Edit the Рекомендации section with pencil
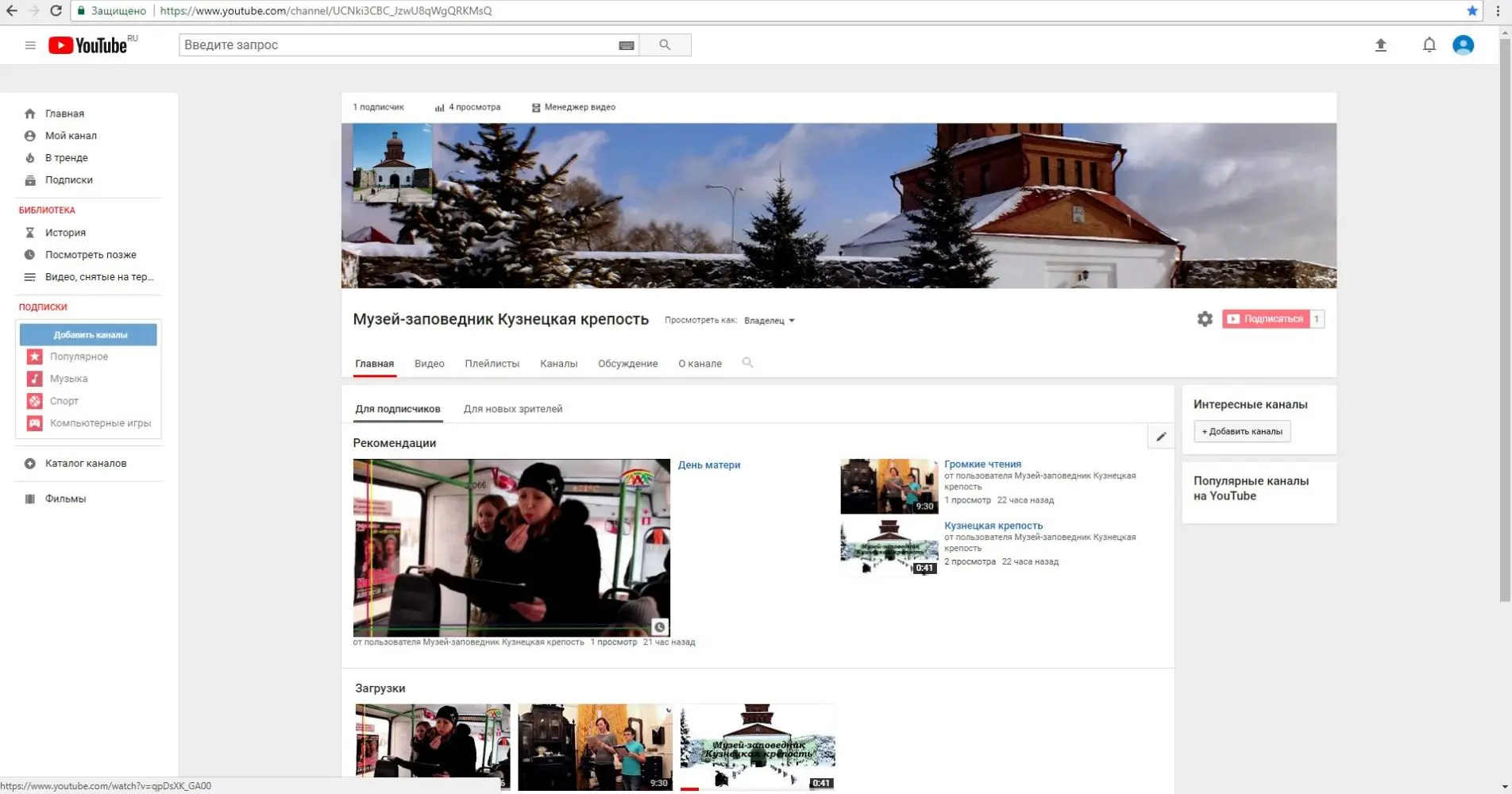 pyautogui.click(x=1161, y=437)
